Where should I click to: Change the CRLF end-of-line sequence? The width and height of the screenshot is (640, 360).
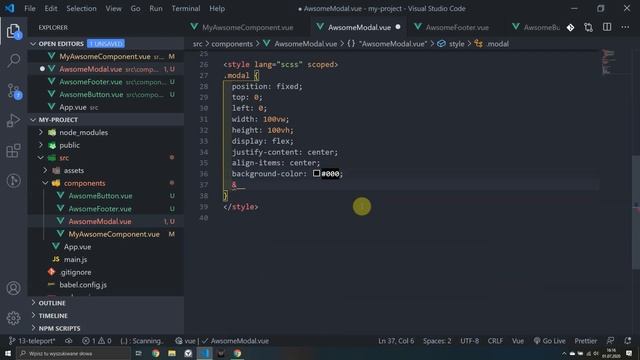495,341
